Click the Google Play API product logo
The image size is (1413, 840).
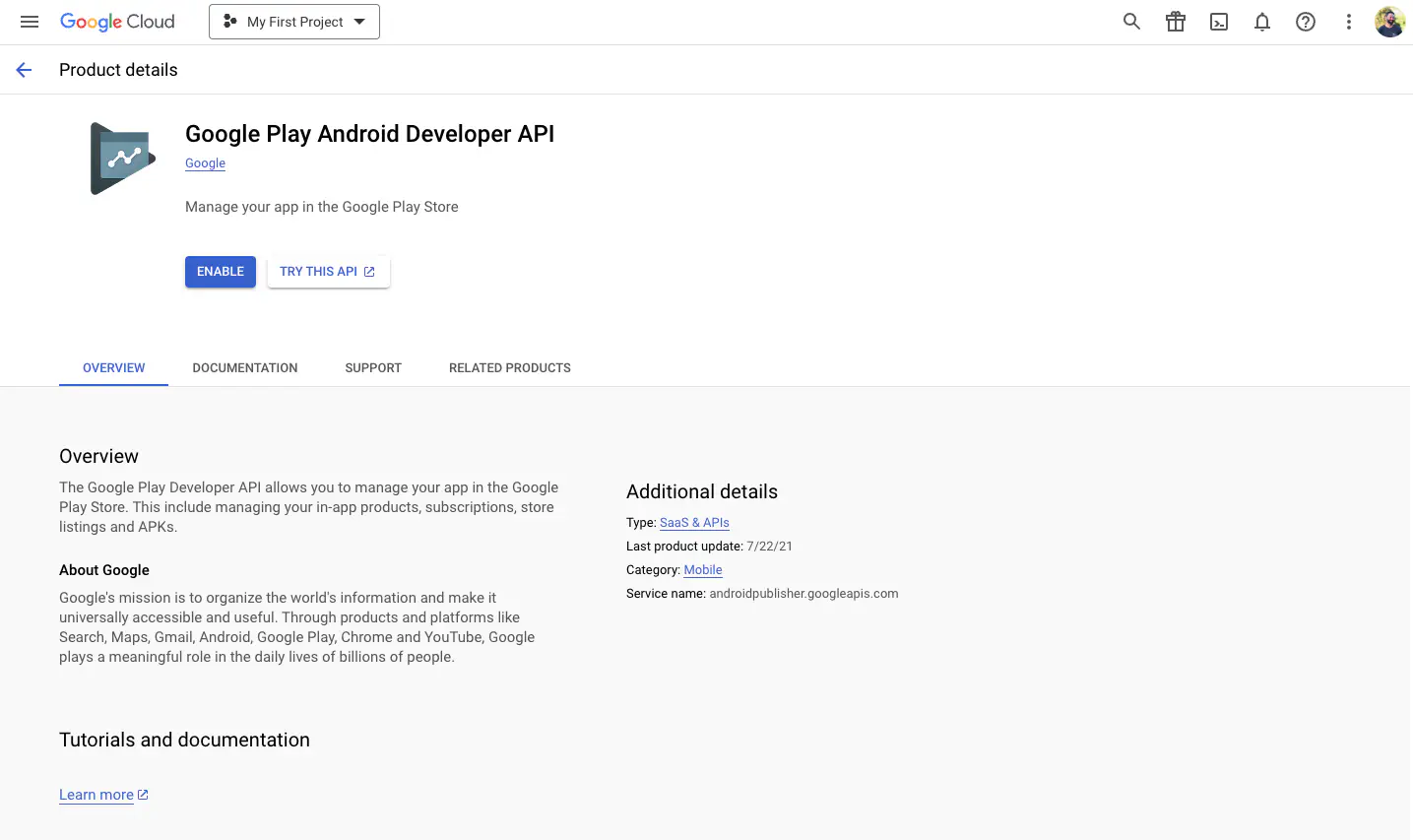point(123,159)
